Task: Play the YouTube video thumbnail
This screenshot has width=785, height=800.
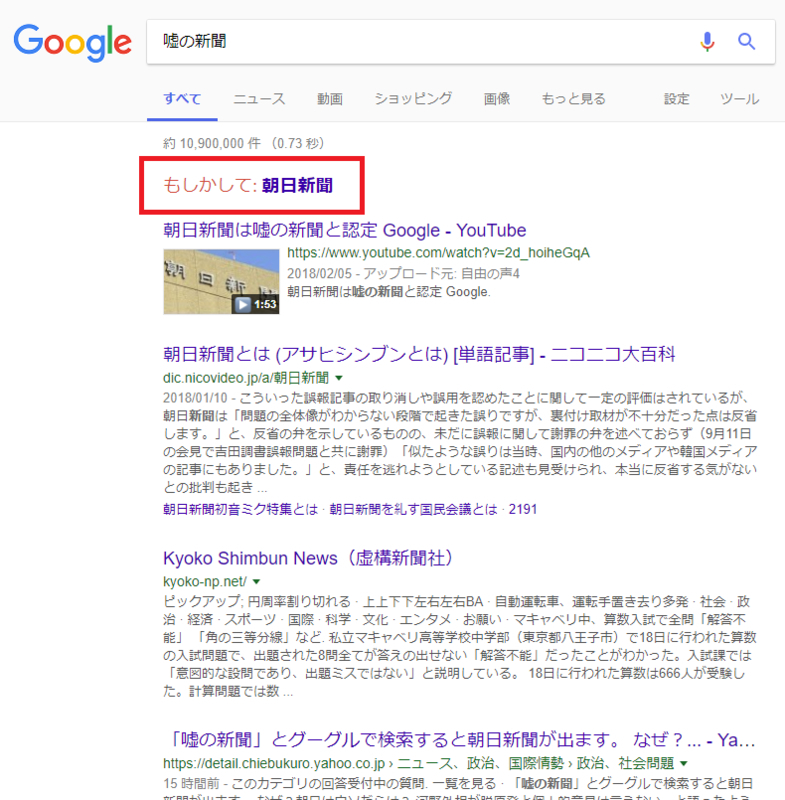Action: [221, 282]
